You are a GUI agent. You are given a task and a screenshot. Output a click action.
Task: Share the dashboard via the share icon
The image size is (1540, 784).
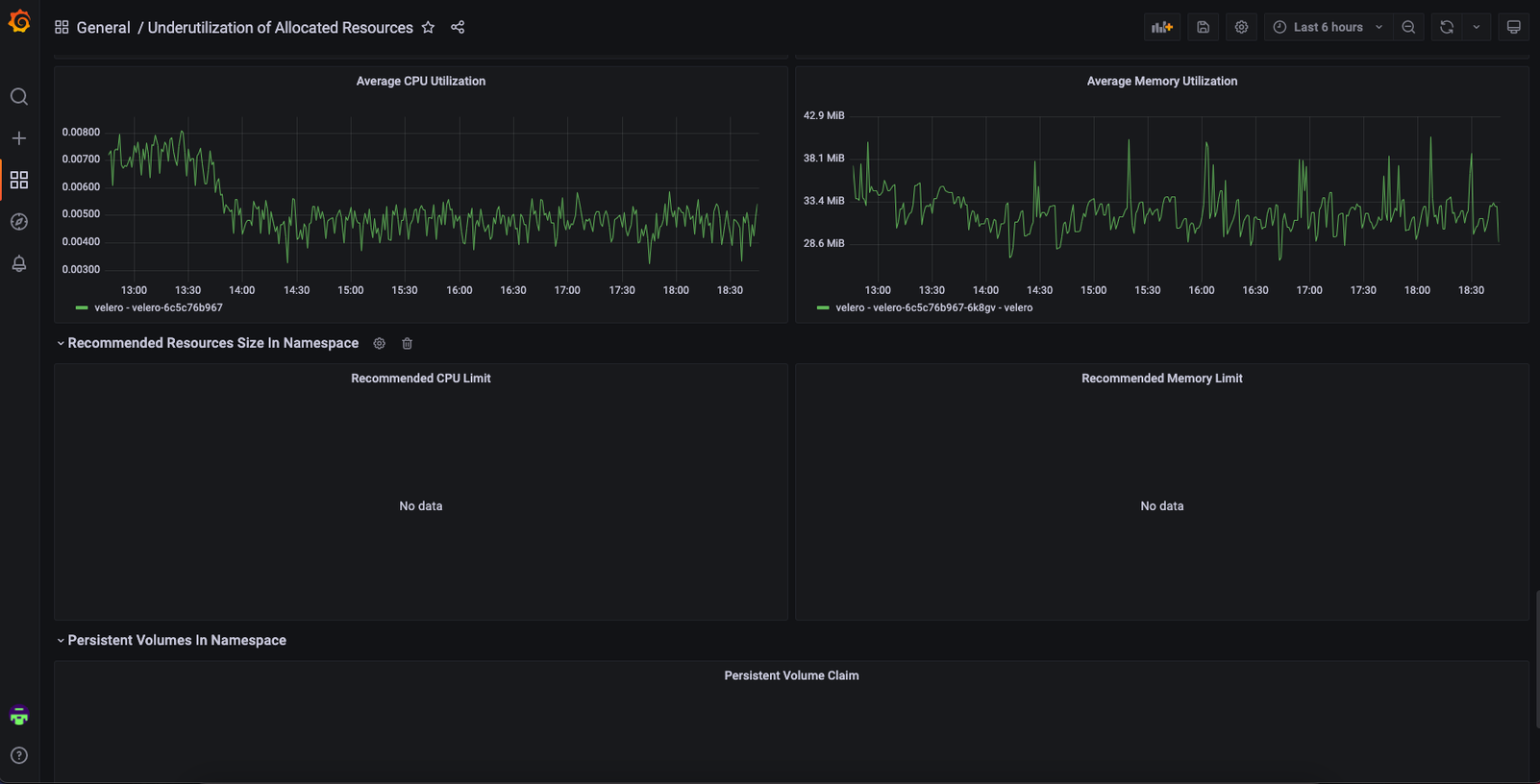(x=458, y=28)
